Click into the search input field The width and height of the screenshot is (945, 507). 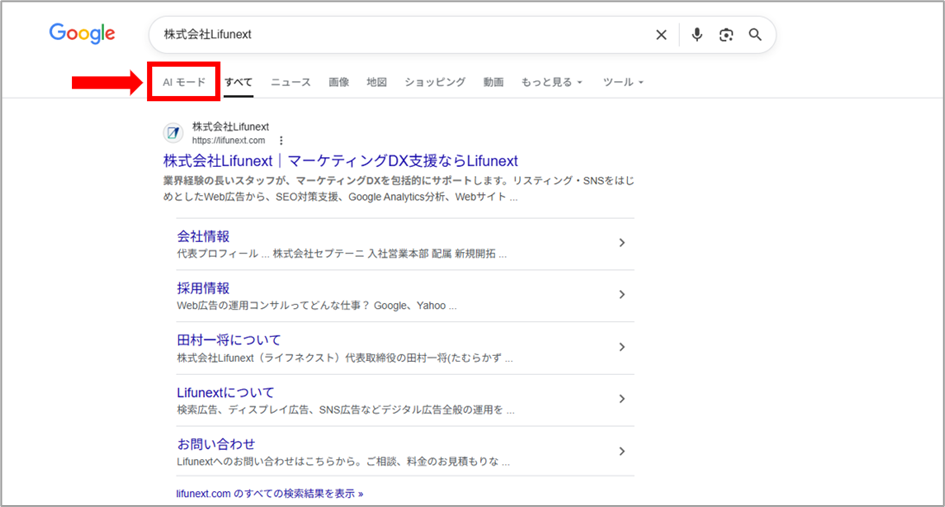pos(400,35)
